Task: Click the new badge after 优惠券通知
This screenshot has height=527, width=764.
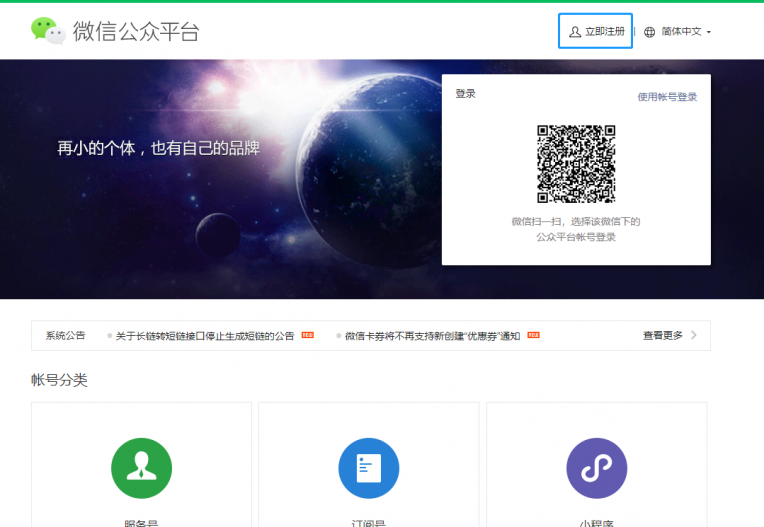Action: (x=534, y=335)
